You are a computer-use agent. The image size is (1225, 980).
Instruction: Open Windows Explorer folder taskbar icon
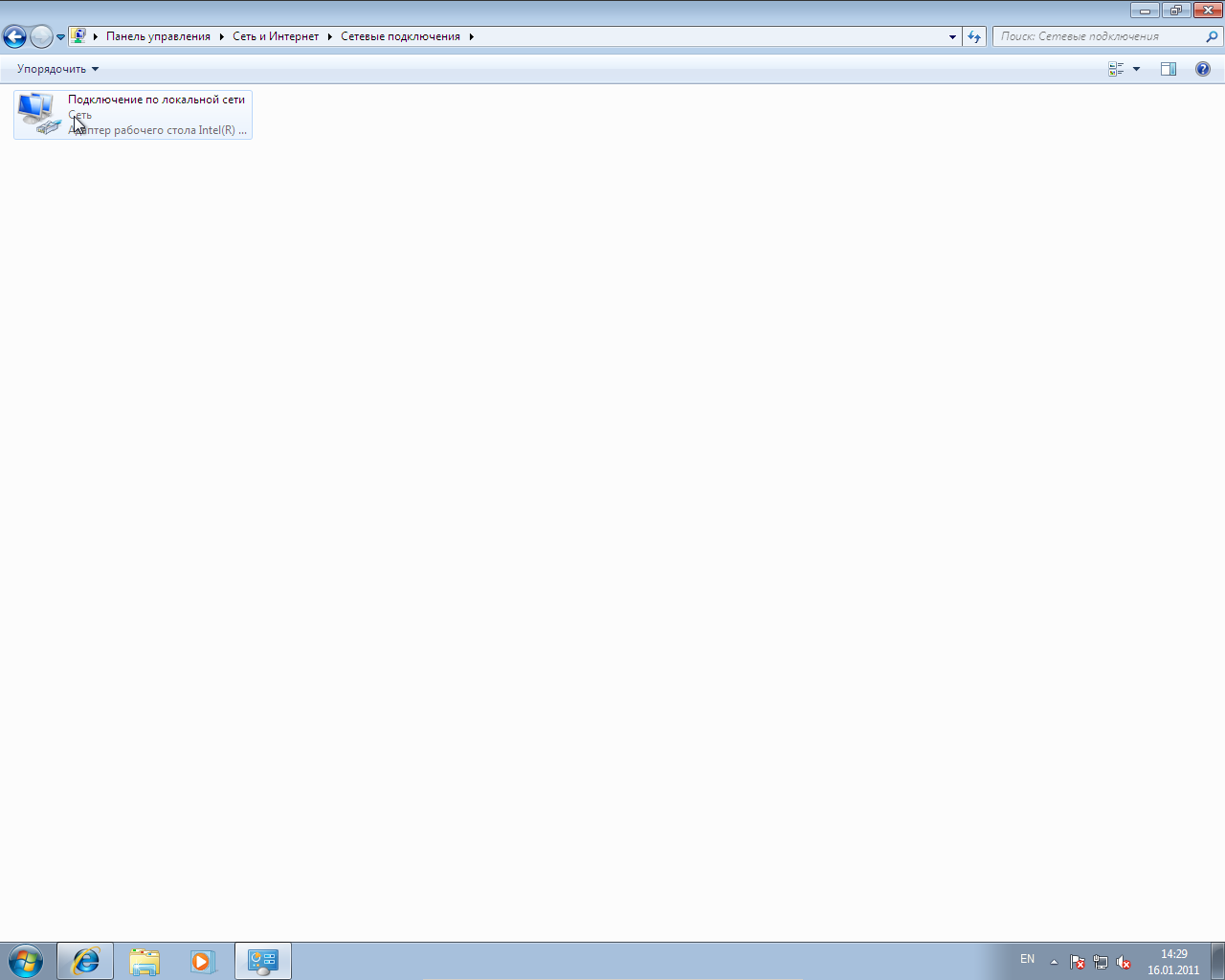click(145, 961)
